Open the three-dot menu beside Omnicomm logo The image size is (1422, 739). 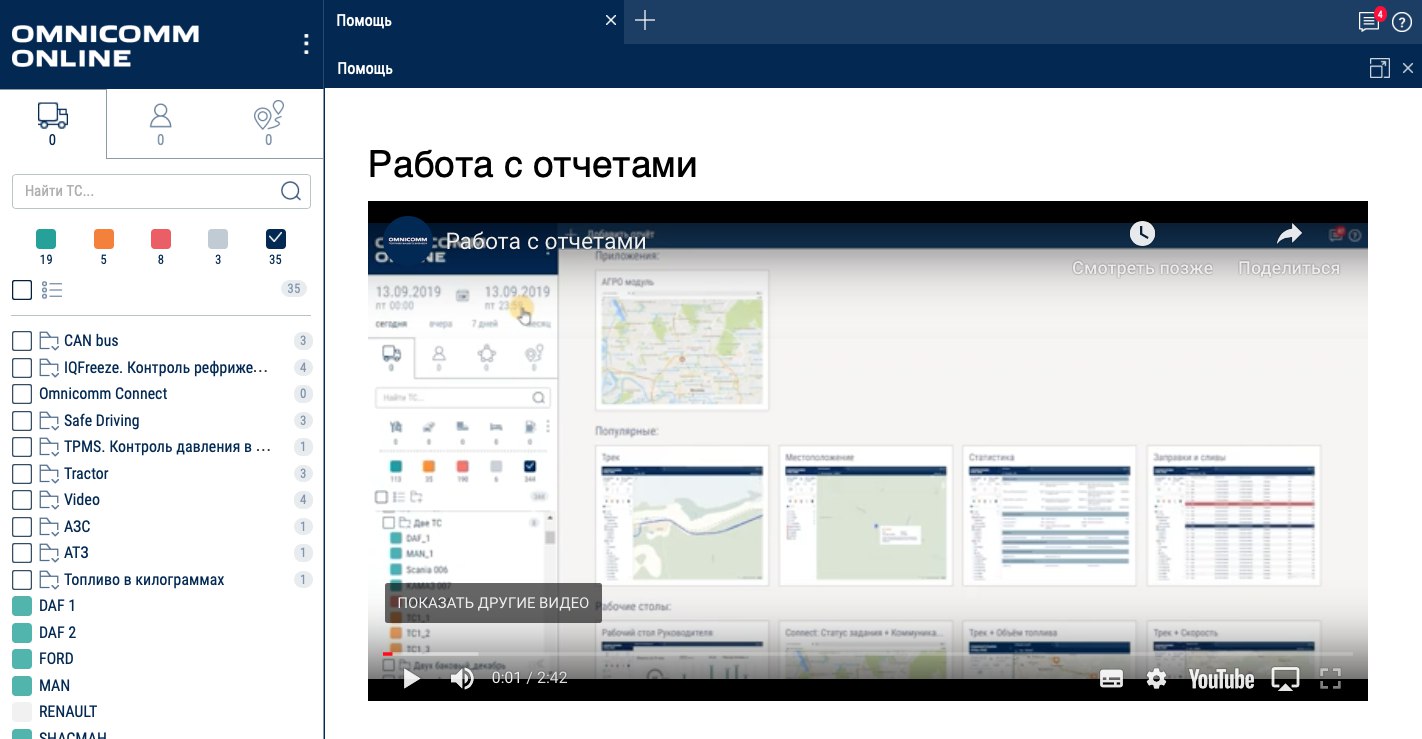306,44
